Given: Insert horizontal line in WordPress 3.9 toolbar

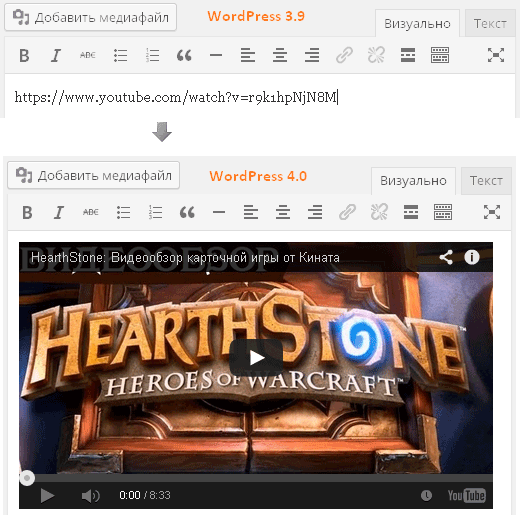Looking at the screenshot, I should tap(216, 55).
